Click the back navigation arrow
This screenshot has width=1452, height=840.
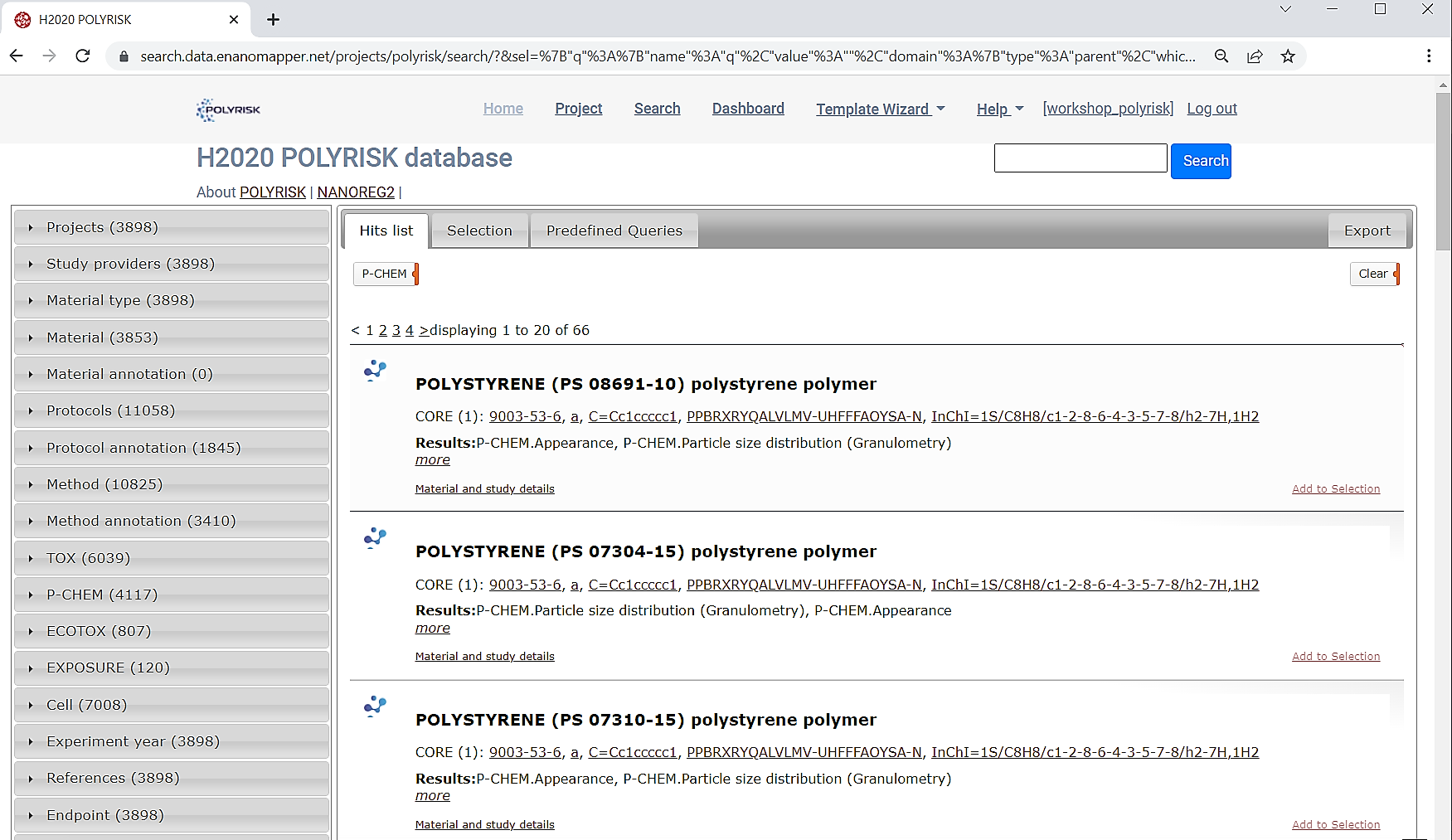click(16, 56)
